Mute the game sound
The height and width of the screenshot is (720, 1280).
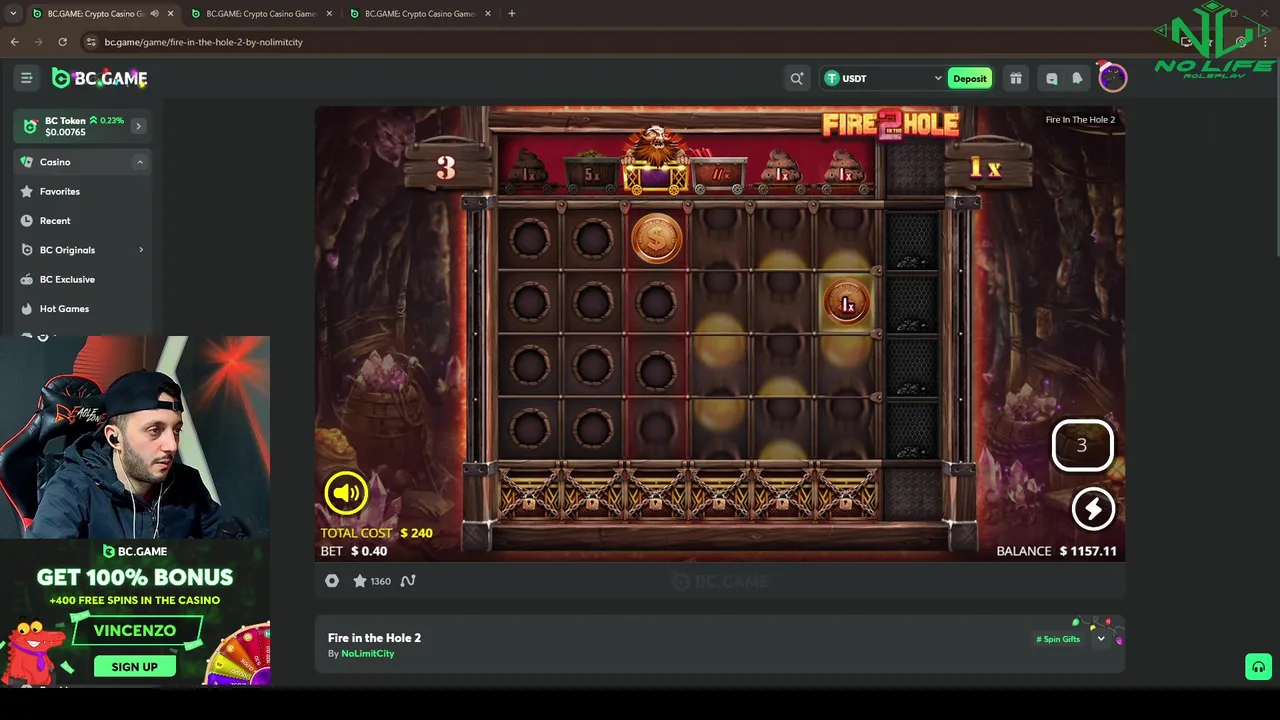click(x=346, y=492)
